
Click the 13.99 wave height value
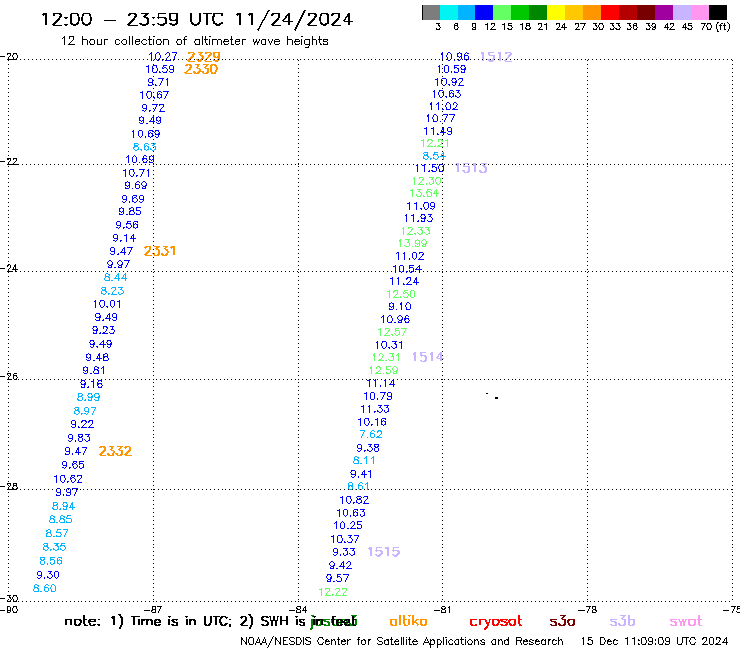[x=412, y=243]
